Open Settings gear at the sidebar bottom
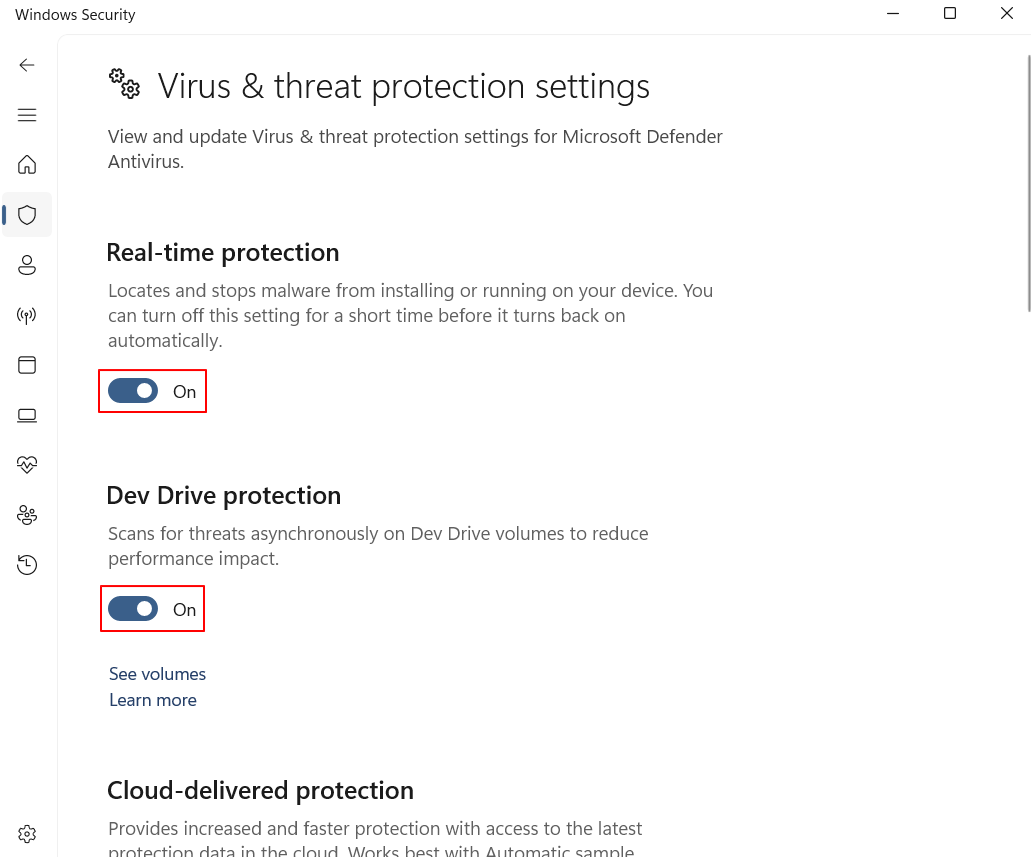This screenshot has width=1031, height=857. [x=27, y=834]
